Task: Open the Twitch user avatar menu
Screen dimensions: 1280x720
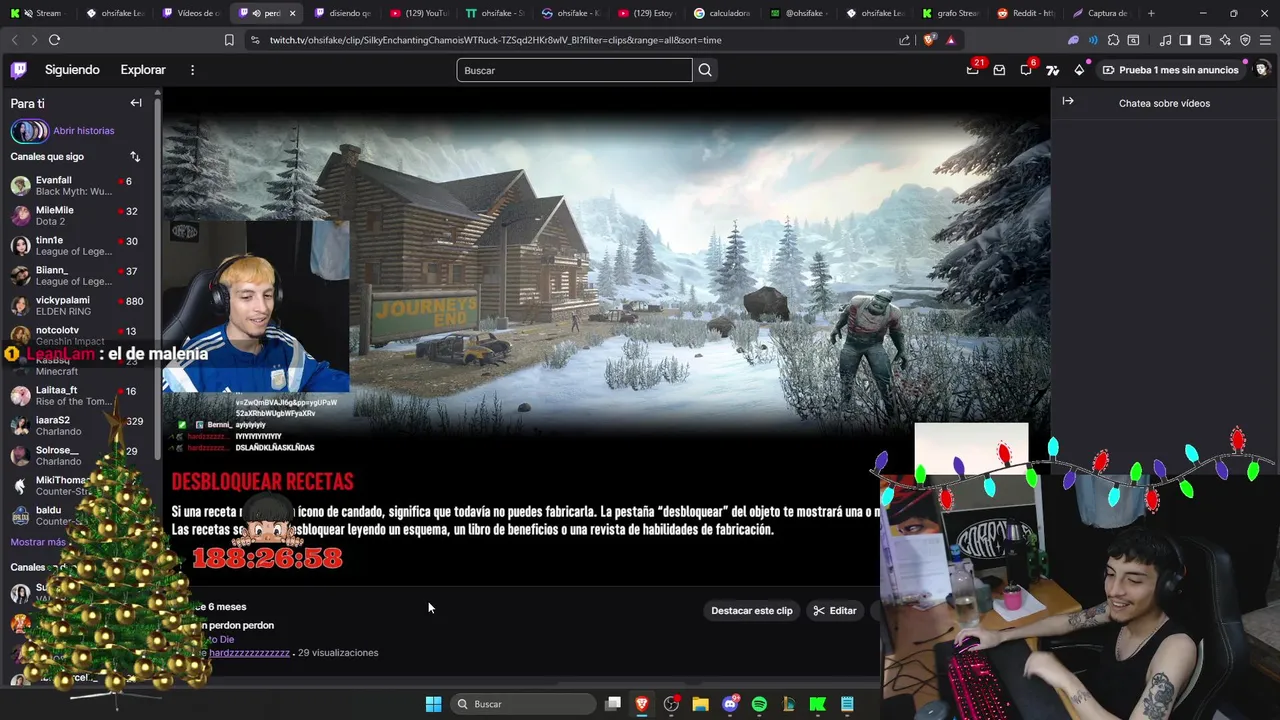Action: [x=1261, y=70]
